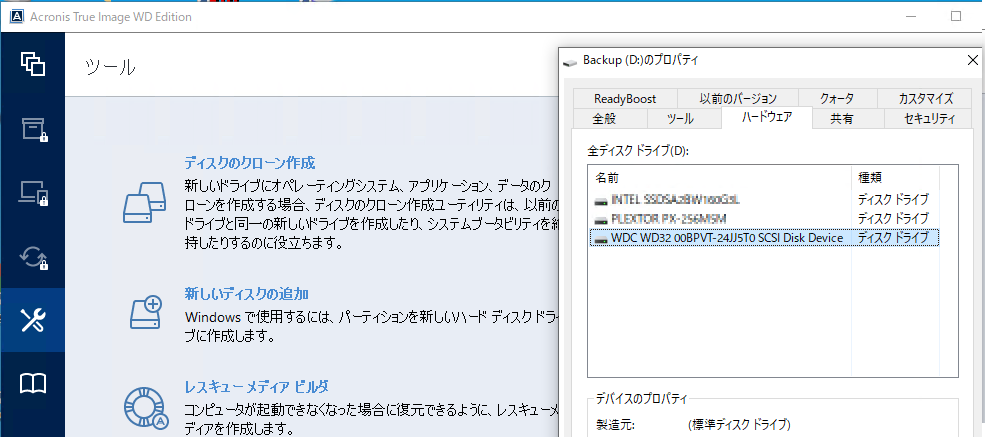Open the locked Dashboard sidebar monitor icon
This screenshot has height=437, width=985.
pyautogui.click(x=35, y=193)
